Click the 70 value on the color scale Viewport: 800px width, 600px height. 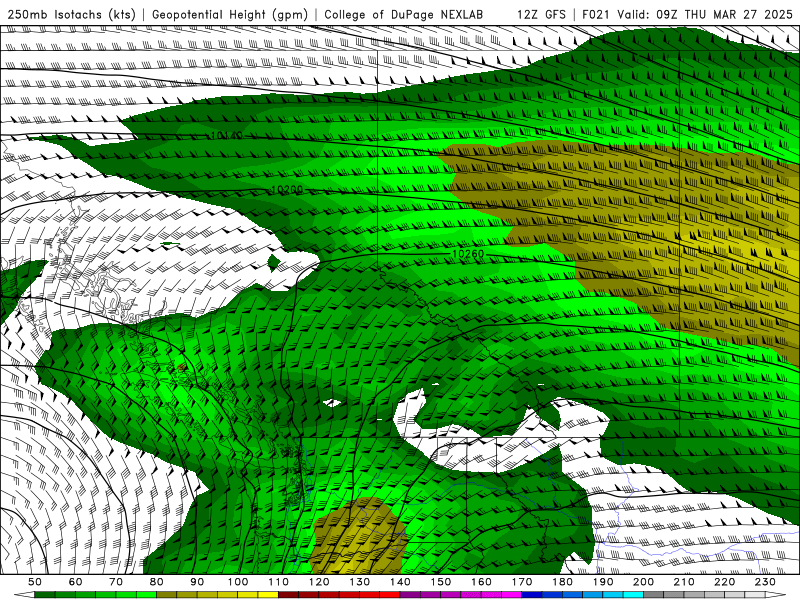point(116,582)
